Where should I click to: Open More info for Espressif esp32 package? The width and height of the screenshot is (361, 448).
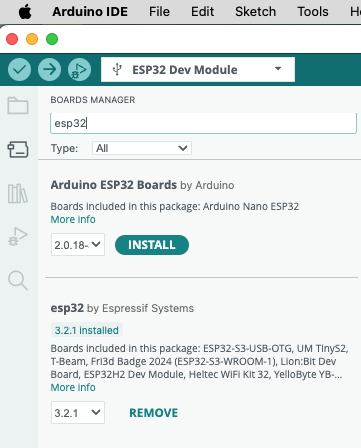click(73, 387)
